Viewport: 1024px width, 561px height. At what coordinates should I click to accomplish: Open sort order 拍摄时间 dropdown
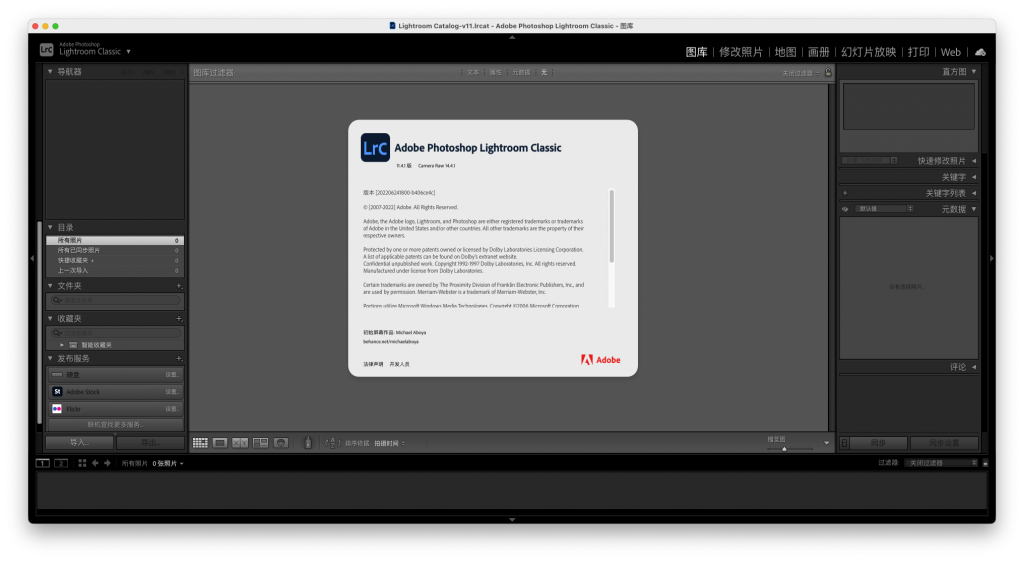390,443
